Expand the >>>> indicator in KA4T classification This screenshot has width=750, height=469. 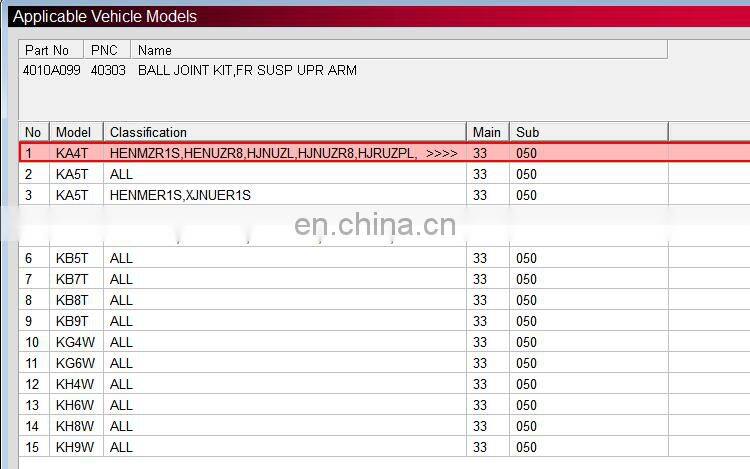pos(441,153)
